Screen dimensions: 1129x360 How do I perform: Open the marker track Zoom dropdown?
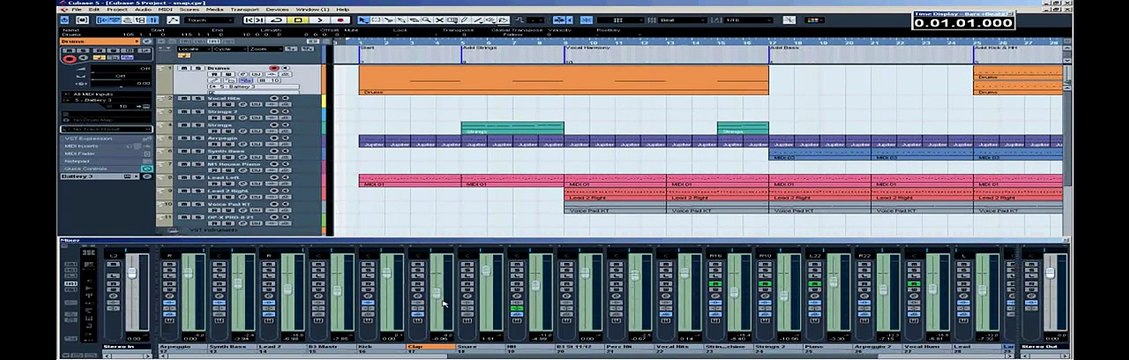tap(266, 49)
